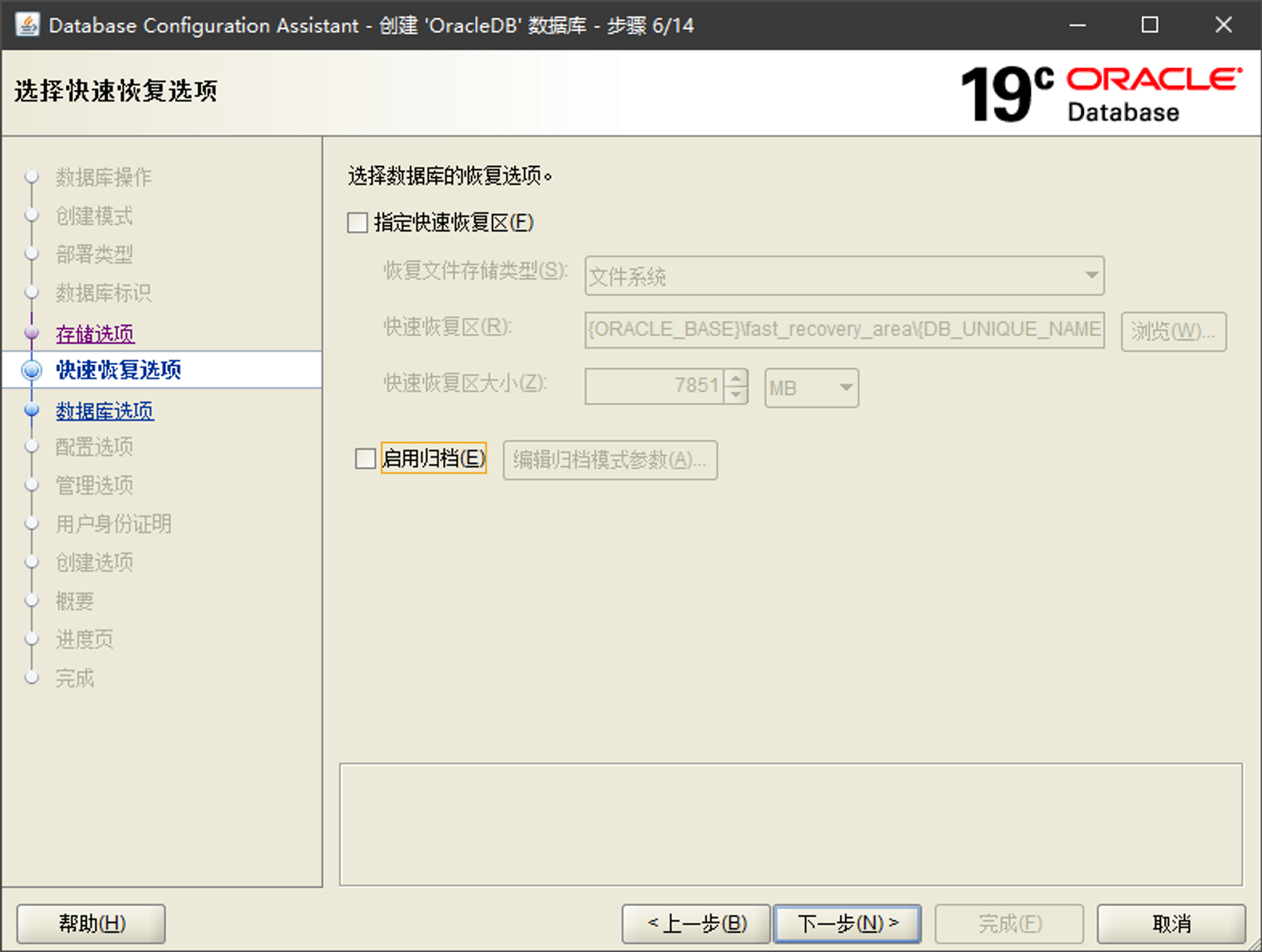Click the 快速恢复选项 current step marker
1262x952 pixels.
point(32,370)
